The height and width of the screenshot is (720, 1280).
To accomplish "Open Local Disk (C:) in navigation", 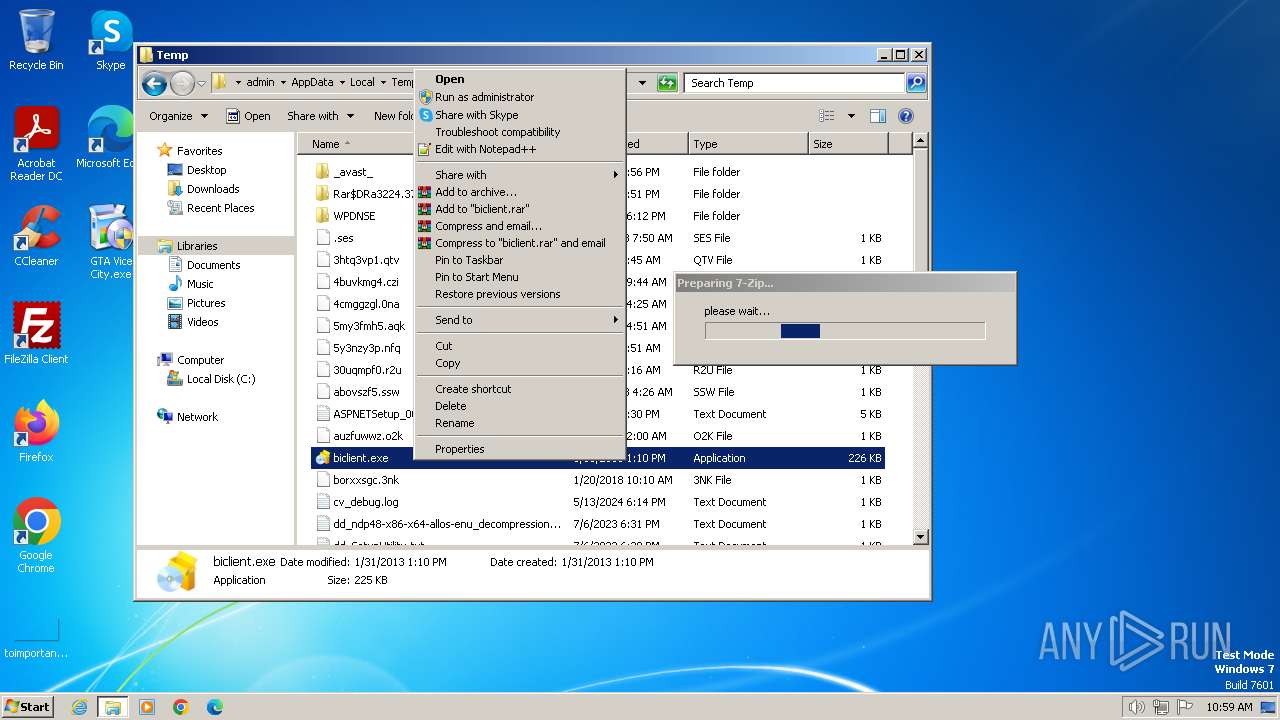I will (x=221, y=379).
